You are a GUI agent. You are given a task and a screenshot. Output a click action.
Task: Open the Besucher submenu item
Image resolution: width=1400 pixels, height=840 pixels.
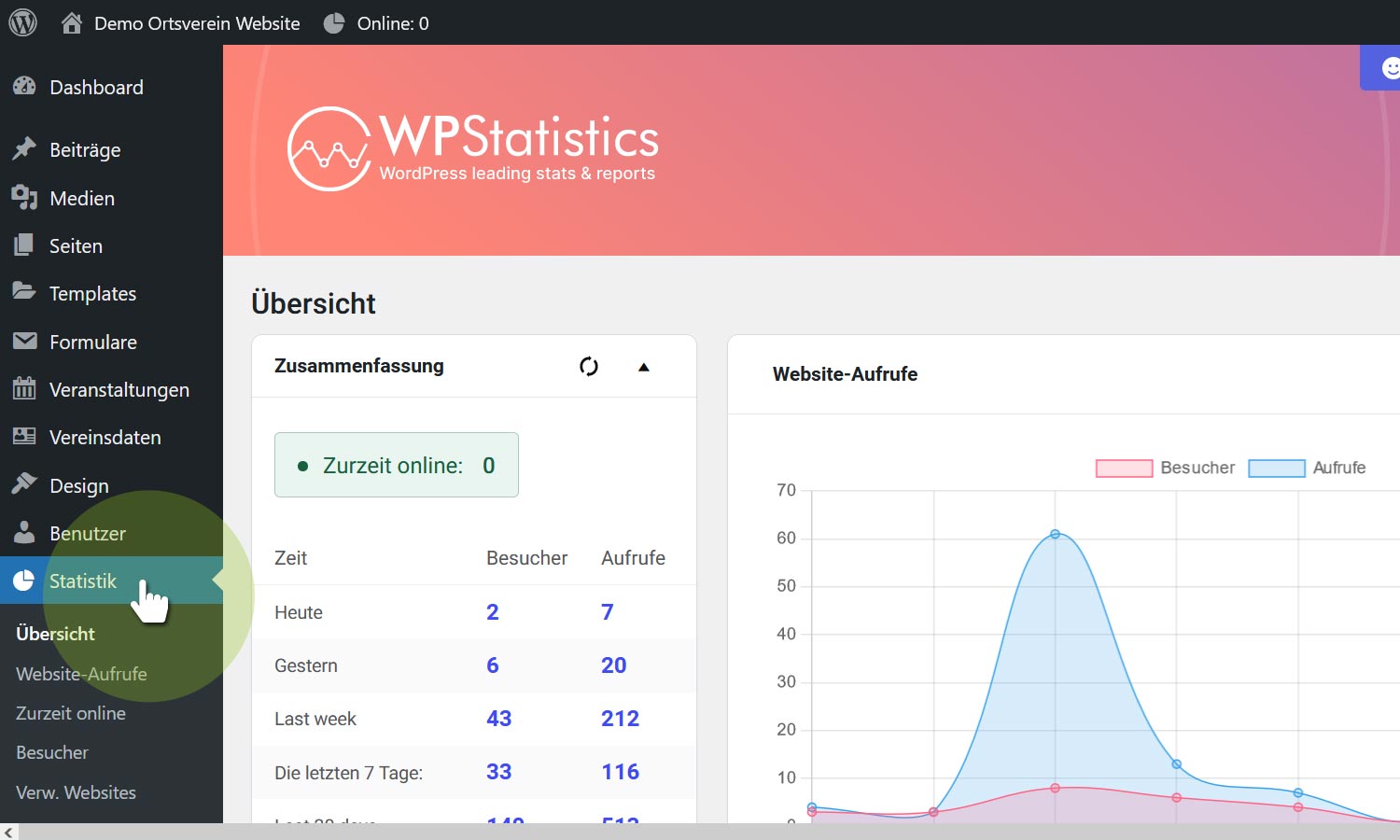(52, 752)
